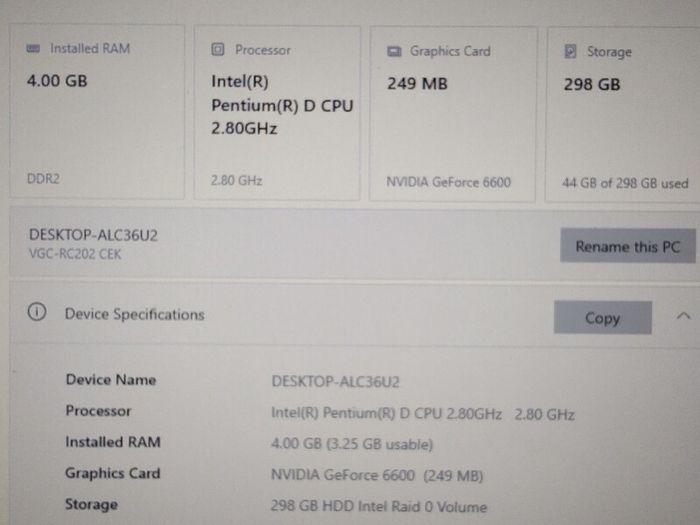Click the Device Name value DESKTOP-ALC36U2
700x525 pixels.
coord(335,382)
